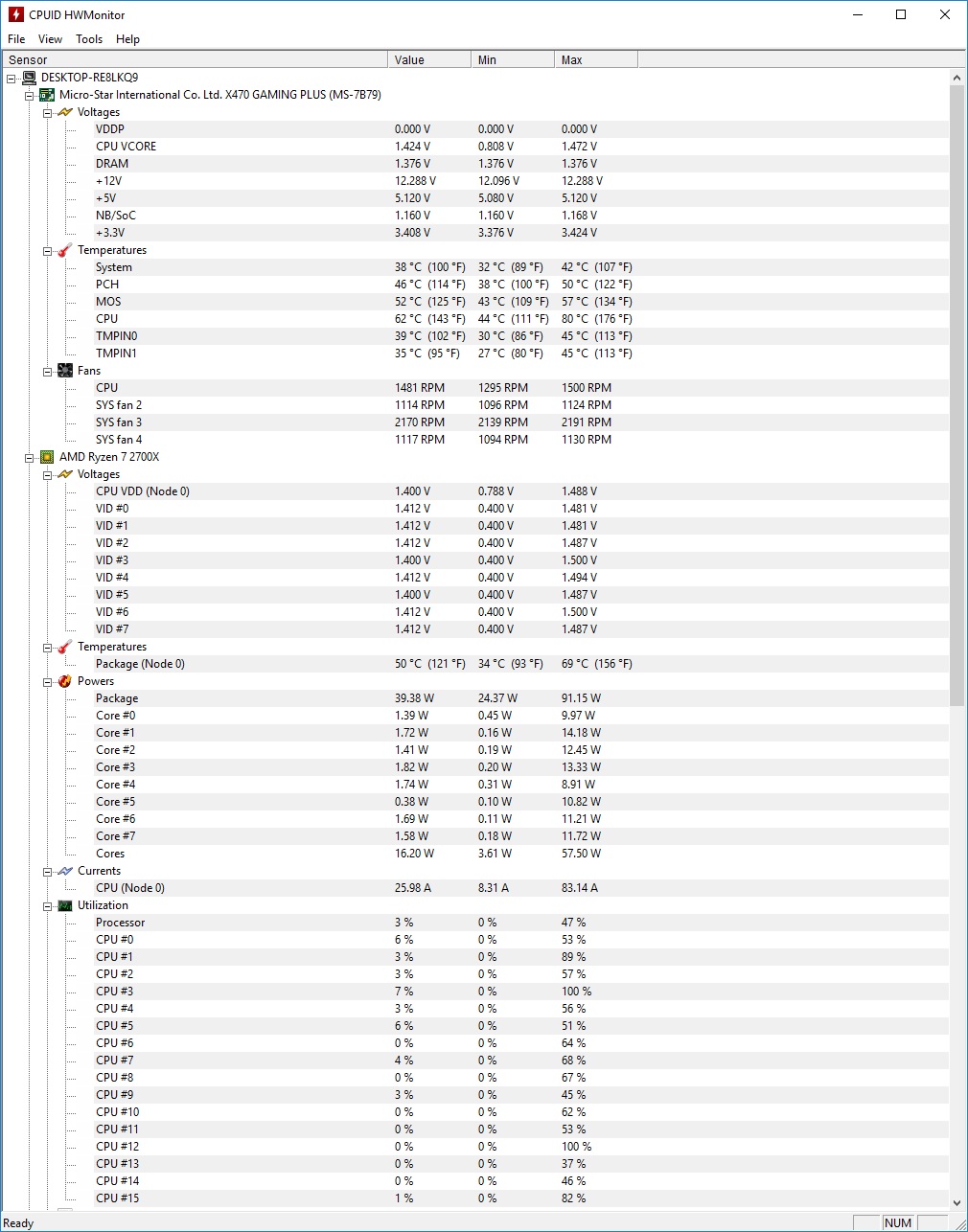This screenshot has width=968, height=1232.
Task: Select the Cores total power row
Action: coord(475,854)
